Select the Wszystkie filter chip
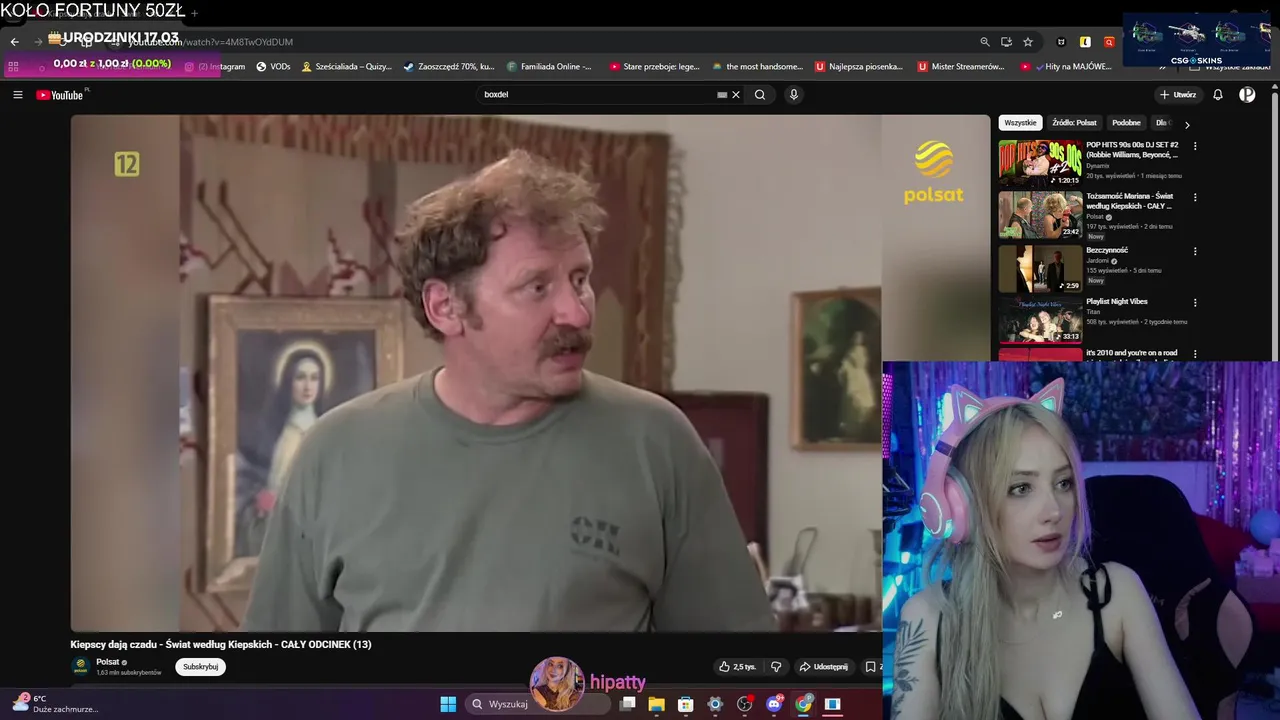The image size is (1280, 720). tap(1020, 123)
